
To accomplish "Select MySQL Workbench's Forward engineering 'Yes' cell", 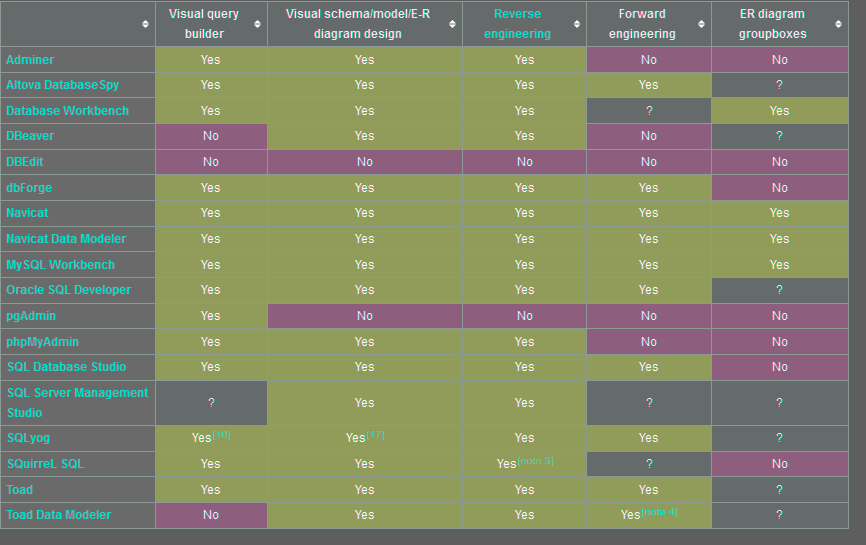I will 649,264.
